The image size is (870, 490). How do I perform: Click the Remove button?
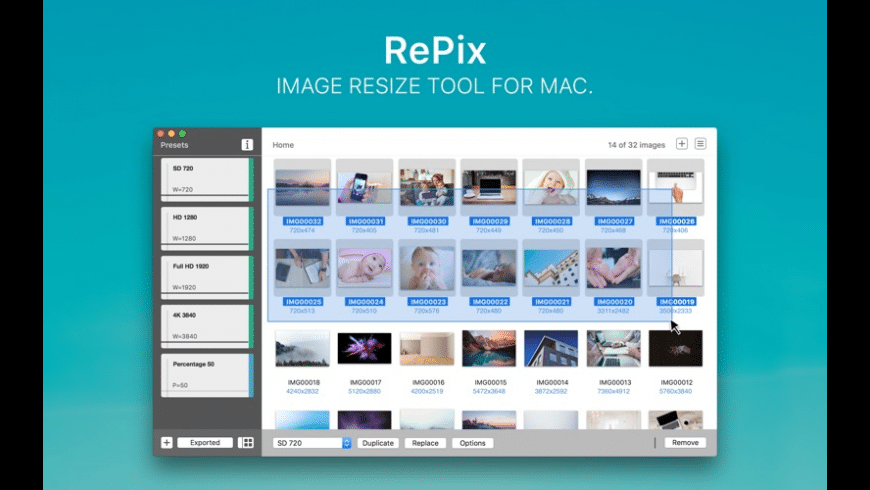click(685, 442)
